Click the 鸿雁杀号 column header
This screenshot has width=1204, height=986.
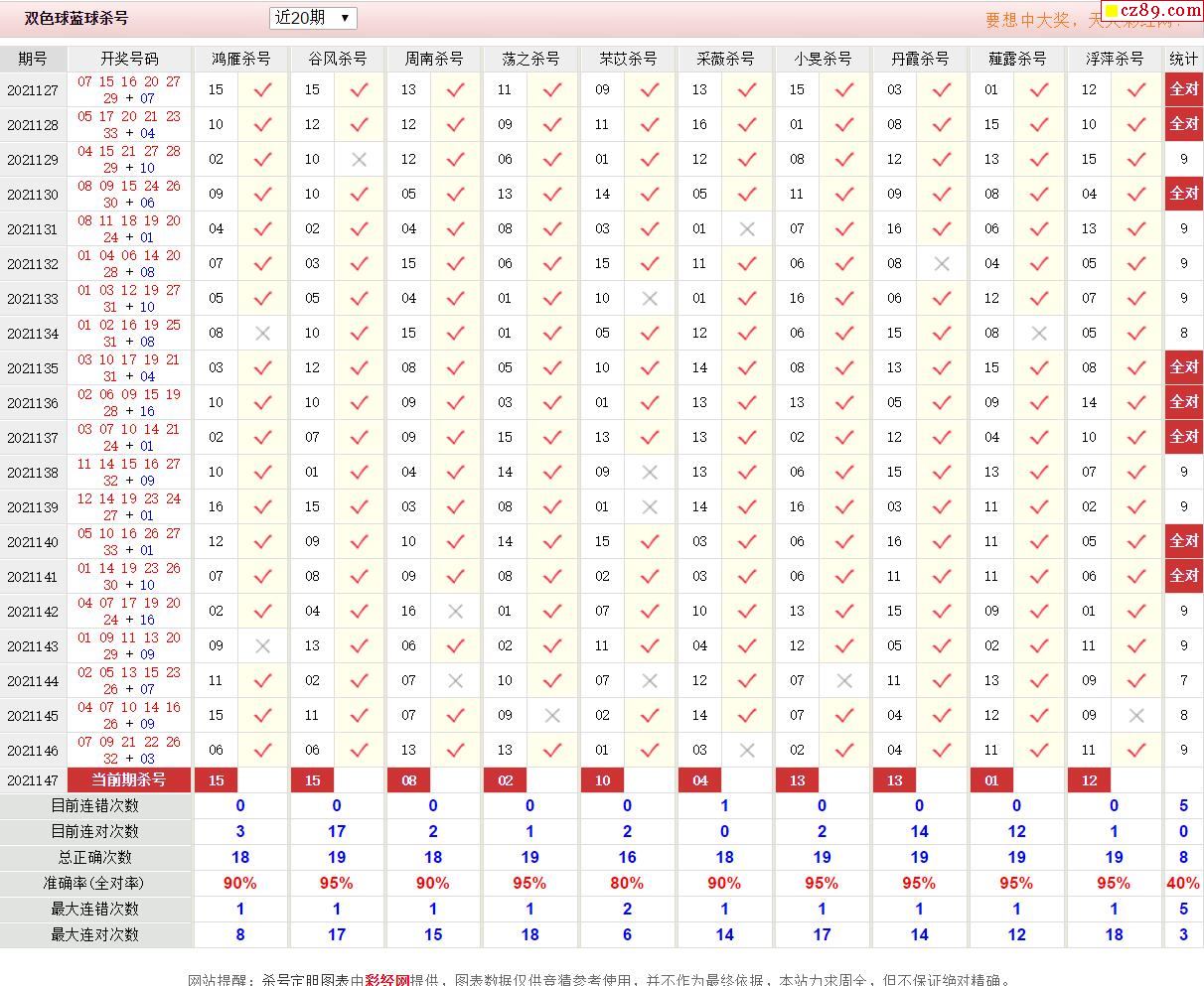[x=240, y=59]
